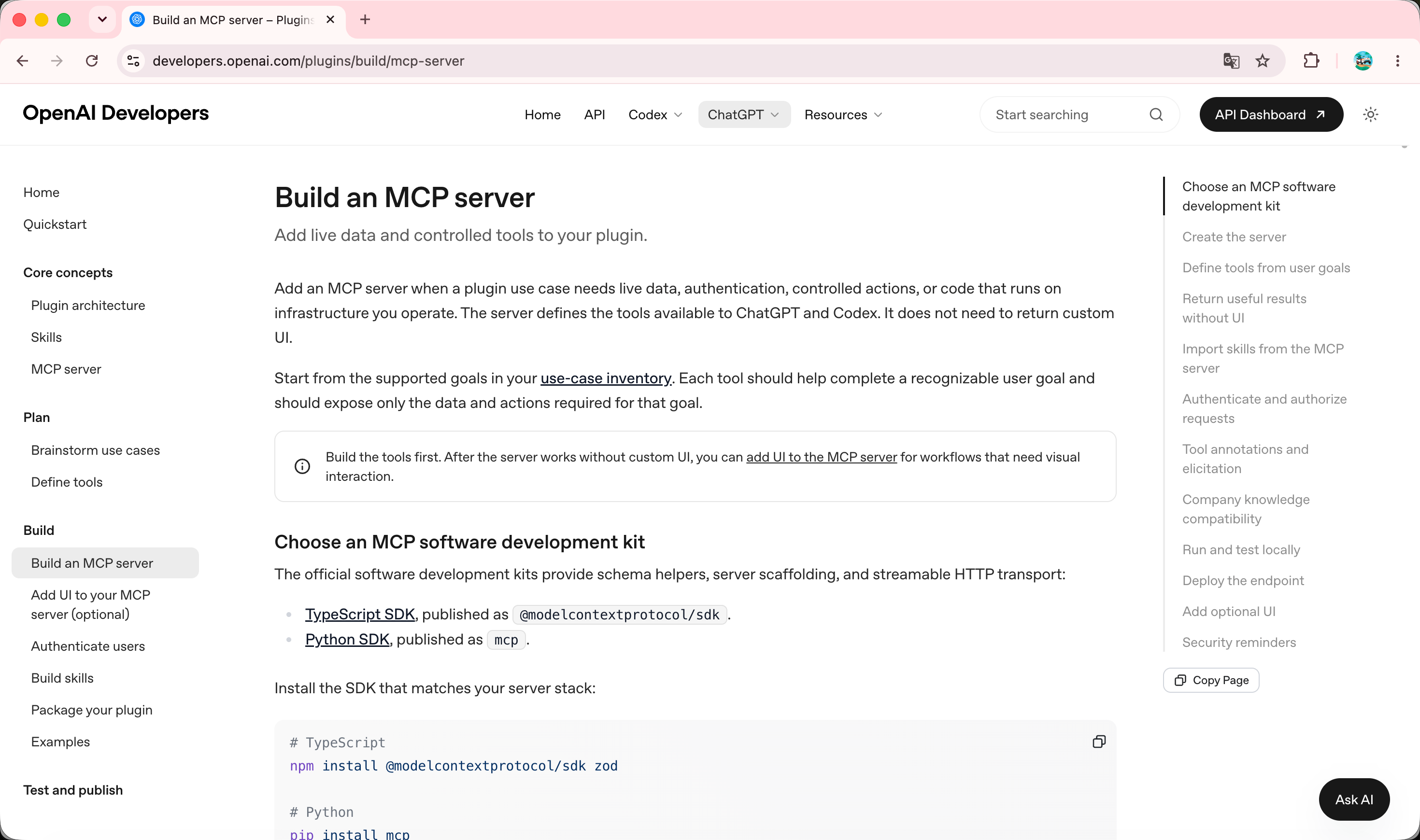Open MCP server under Core concepts
The height and width of the screenshot is (840, 1420).
coord(66,369)
